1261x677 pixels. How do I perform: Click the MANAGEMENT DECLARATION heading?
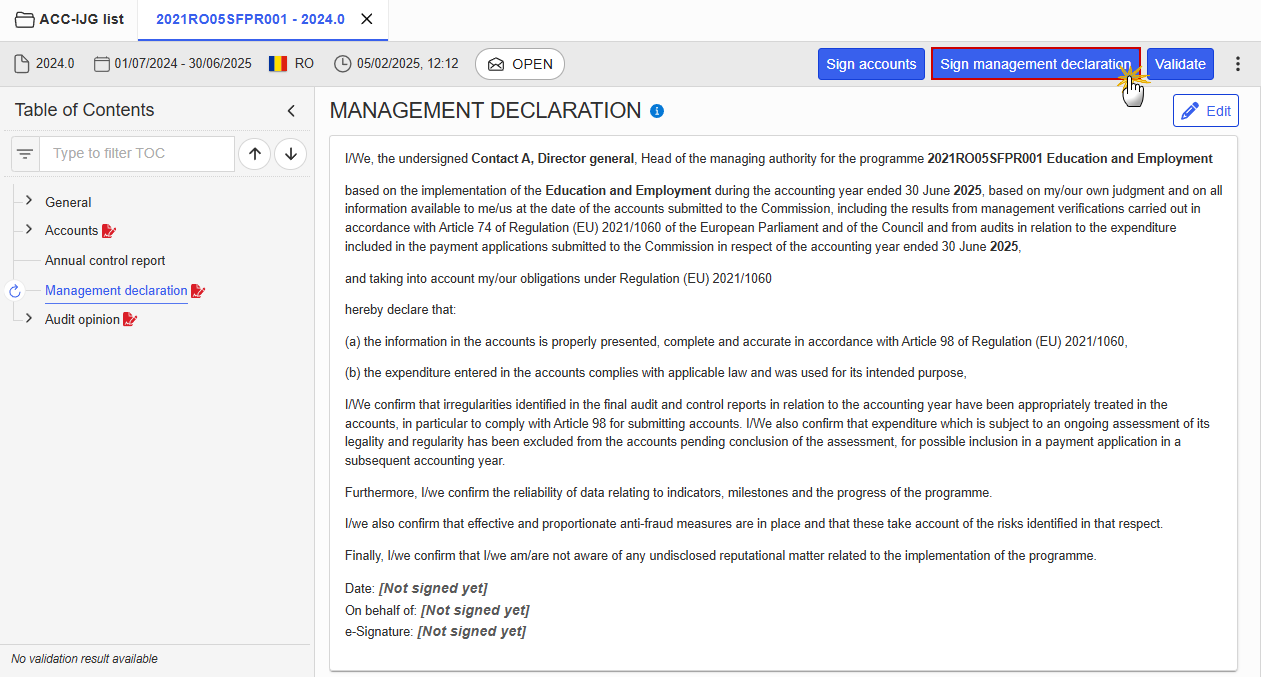[x=486, y=111]
